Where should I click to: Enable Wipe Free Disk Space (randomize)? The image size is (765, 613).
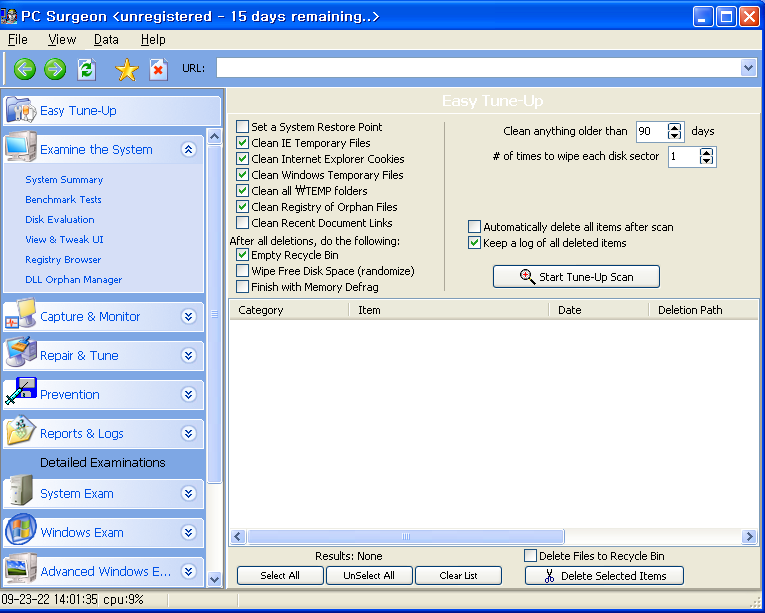pyautogui.click(x=242, y=271)
